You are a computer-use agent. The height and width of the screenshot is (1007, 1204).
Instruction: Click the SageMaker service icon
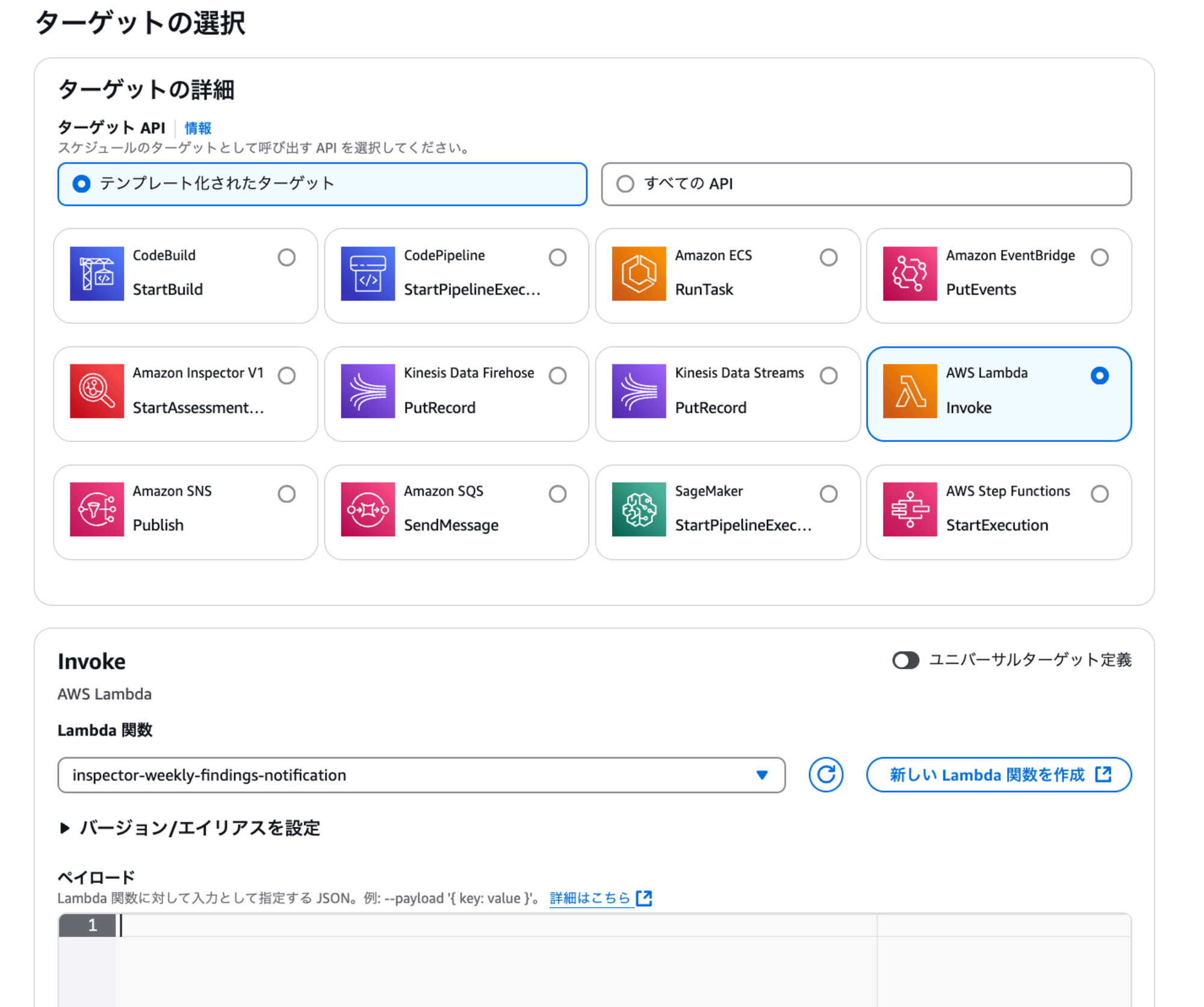639,509
